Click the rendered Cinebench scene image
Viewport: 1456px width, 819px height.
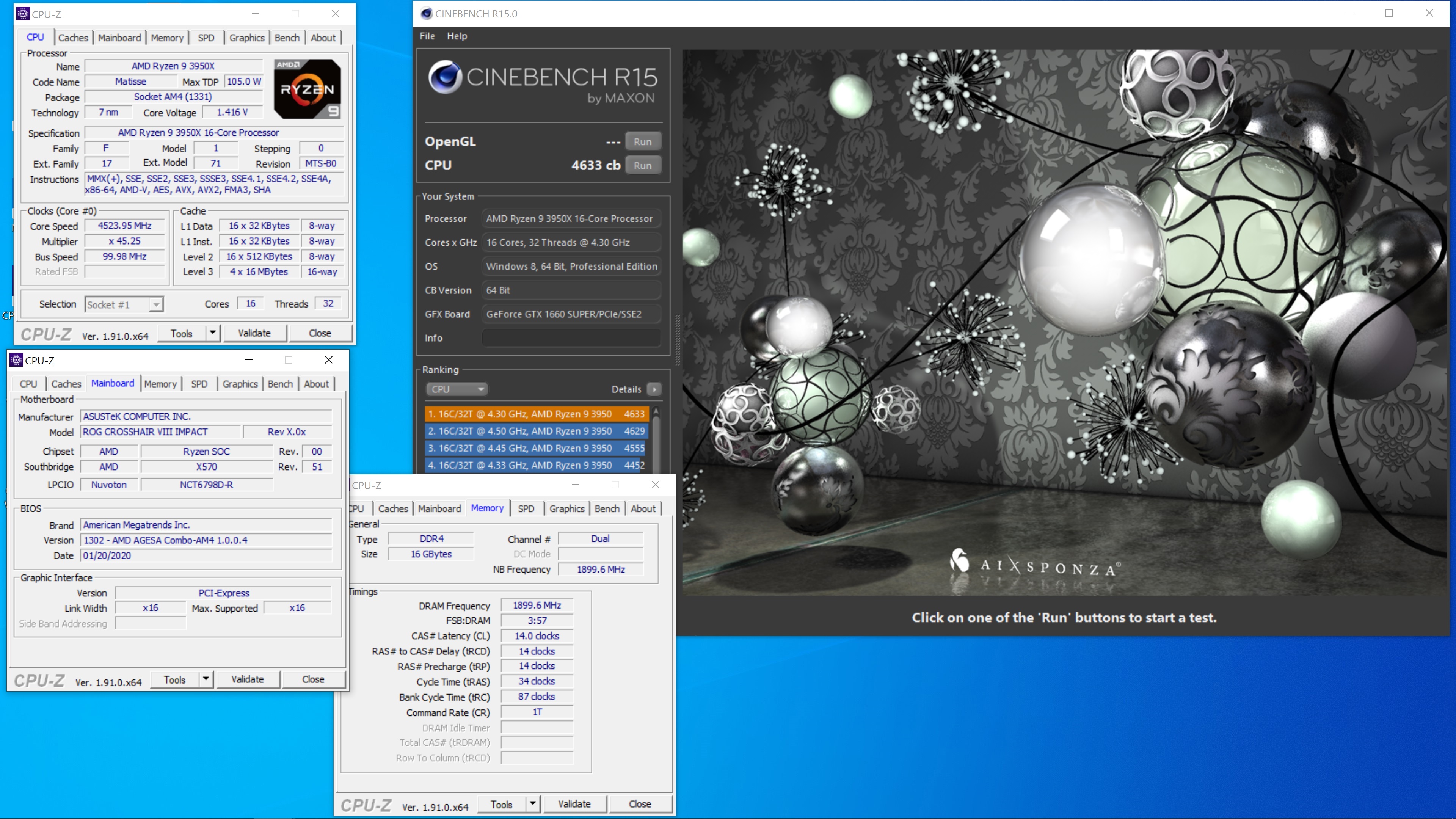pos(1065,322)
